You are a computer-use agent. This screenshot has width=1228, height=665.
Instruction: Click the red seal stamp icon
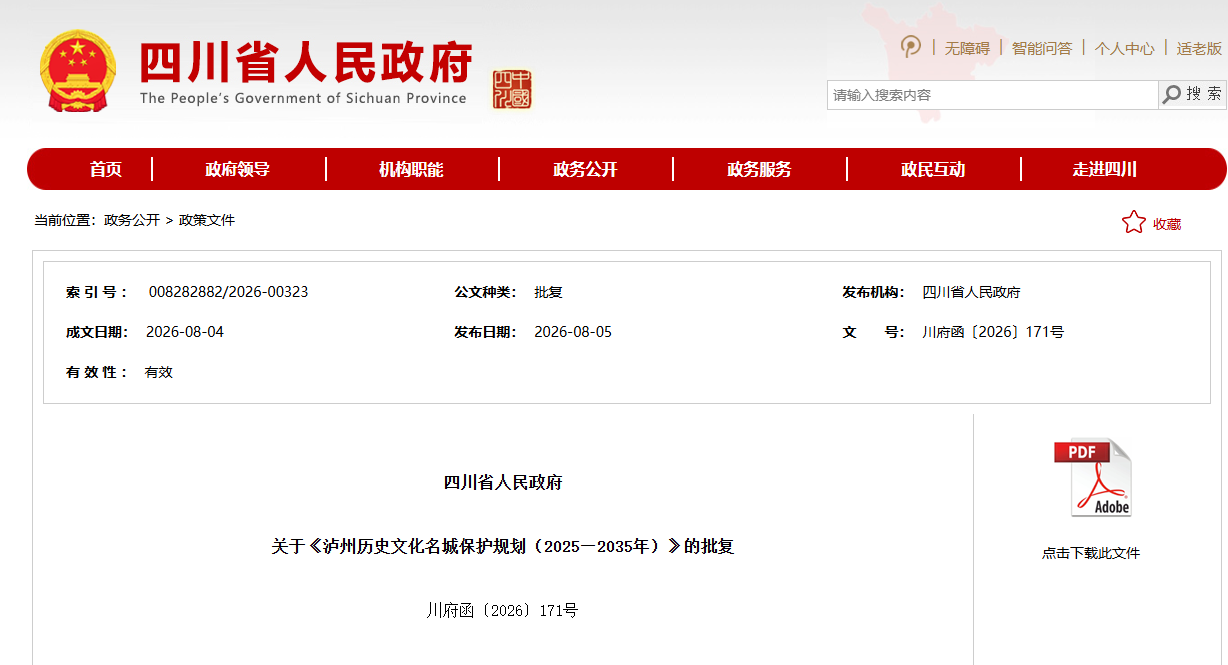[512, 90]
